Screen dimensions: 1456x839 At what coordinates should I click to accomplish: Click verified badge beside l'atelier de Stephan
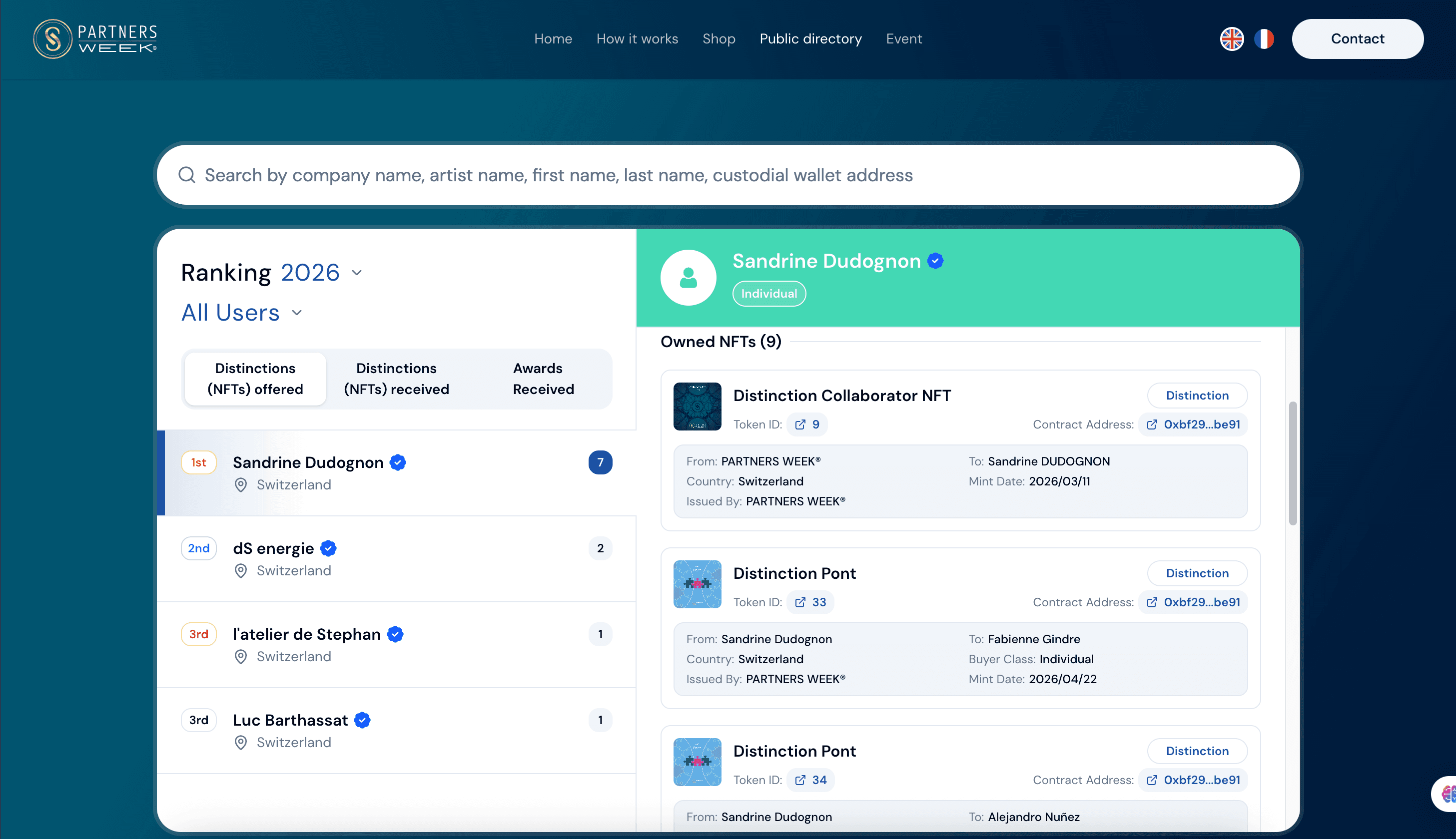click(395, 634)
